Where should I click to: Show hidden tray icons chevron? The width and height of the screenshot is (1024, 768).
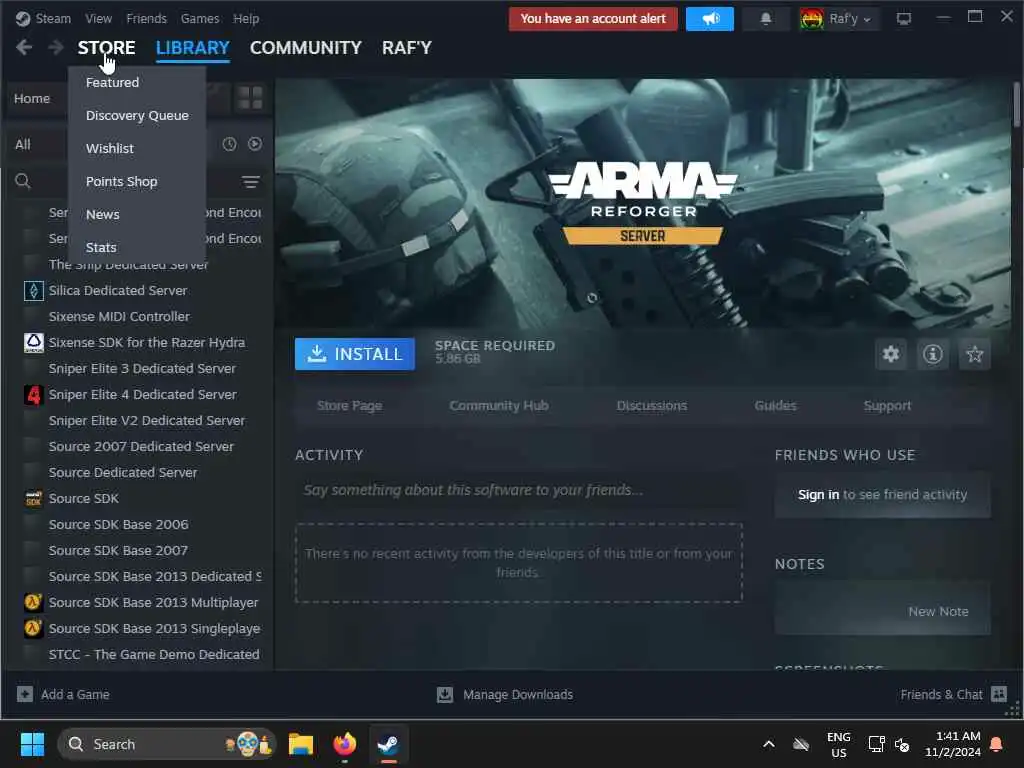(769, 744)
